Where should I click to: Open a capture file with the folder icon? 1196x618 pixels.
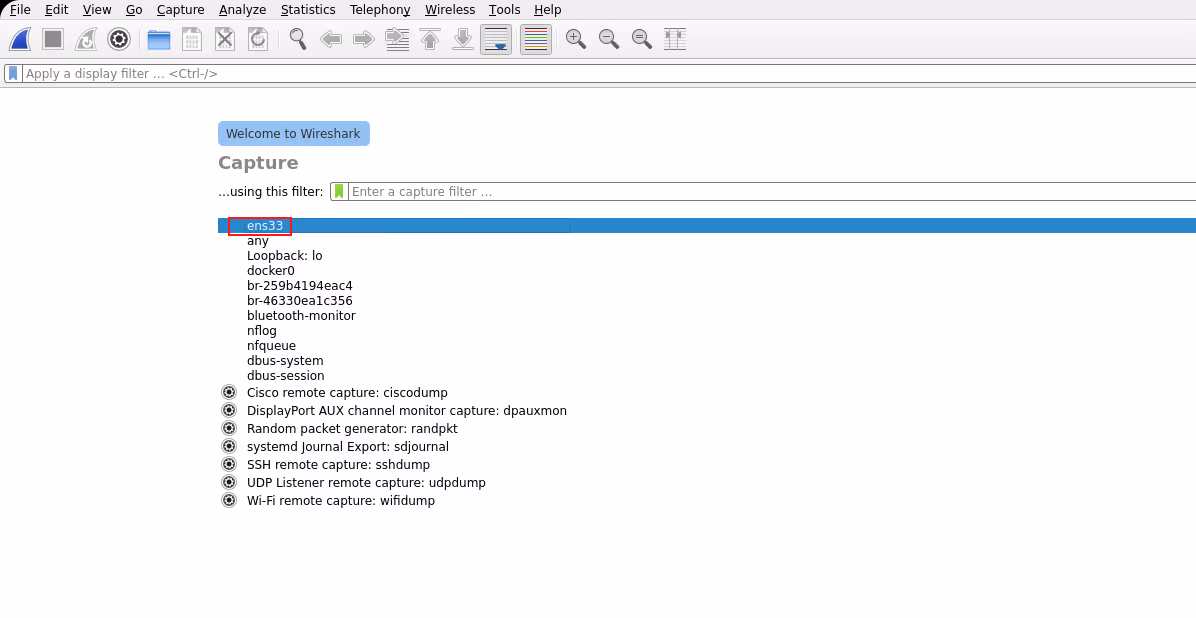[158, 39]
